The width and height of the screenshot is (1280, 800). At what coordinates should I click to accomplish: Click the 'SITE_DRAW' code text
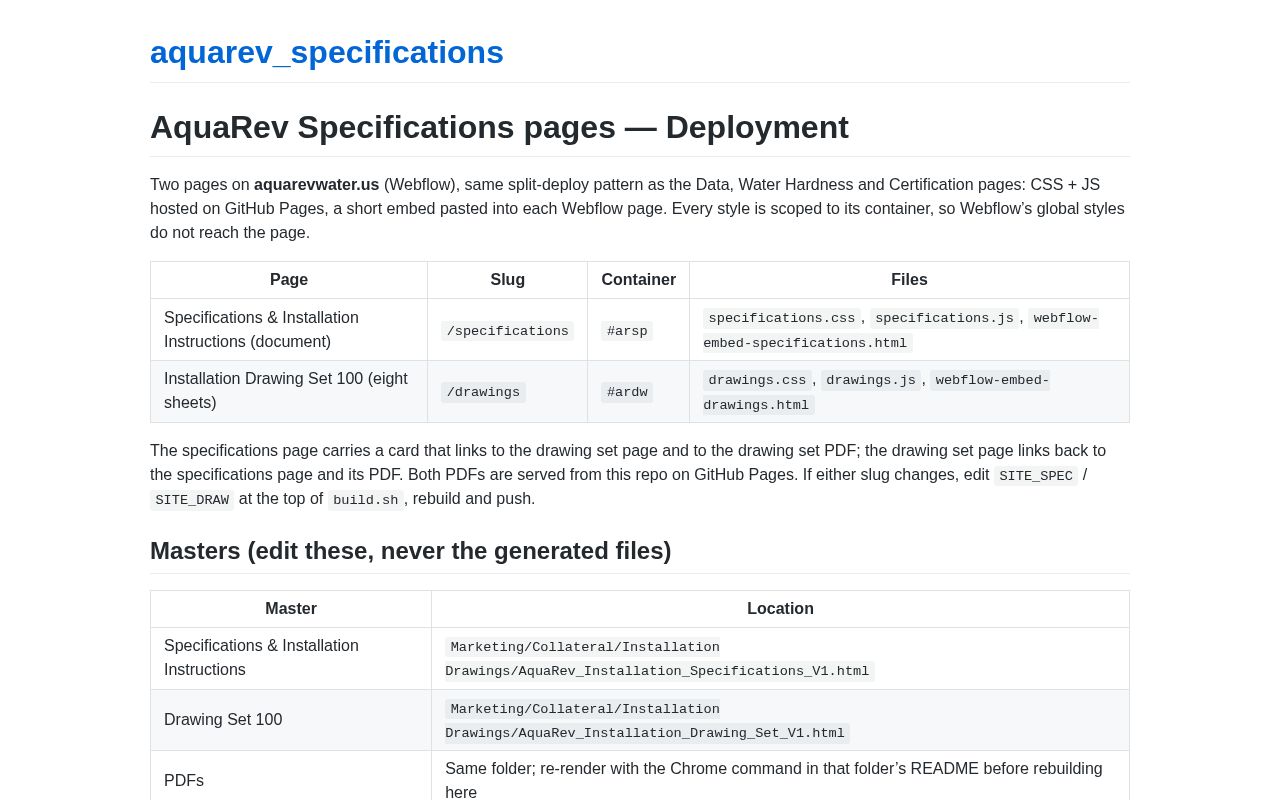point(192,500)
